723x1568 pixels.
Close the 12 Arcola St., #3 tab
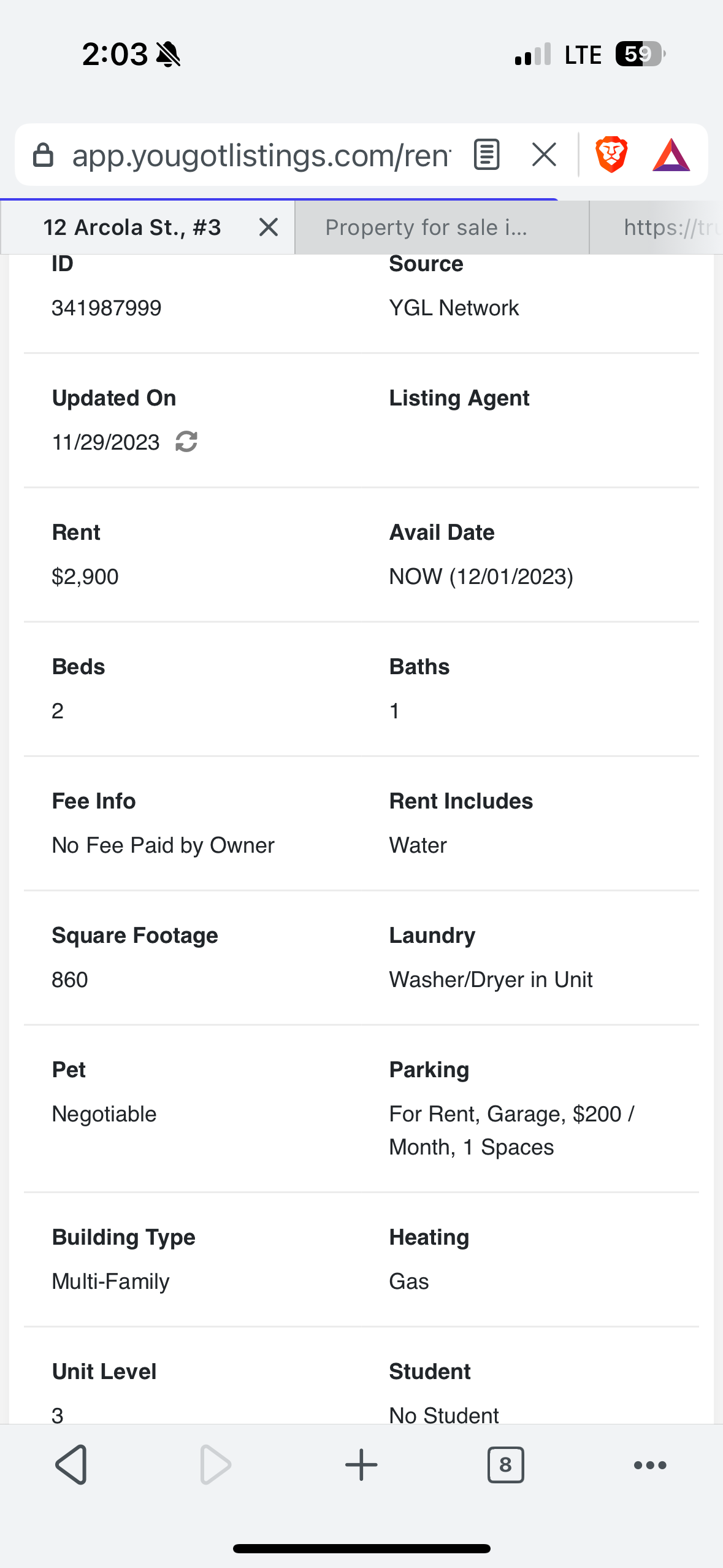[x=269, y=228]
